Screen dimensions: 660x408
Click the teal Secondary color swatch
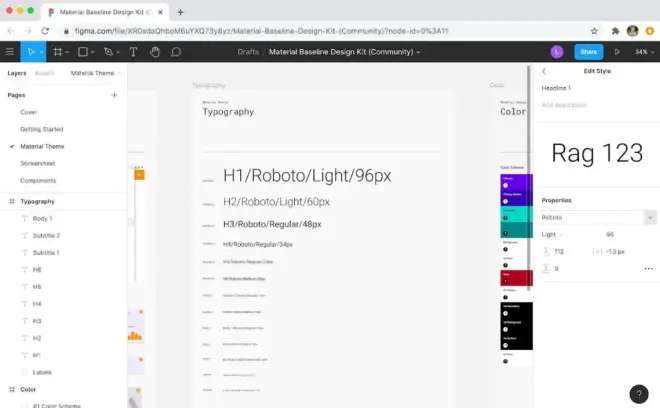[516, 214]
